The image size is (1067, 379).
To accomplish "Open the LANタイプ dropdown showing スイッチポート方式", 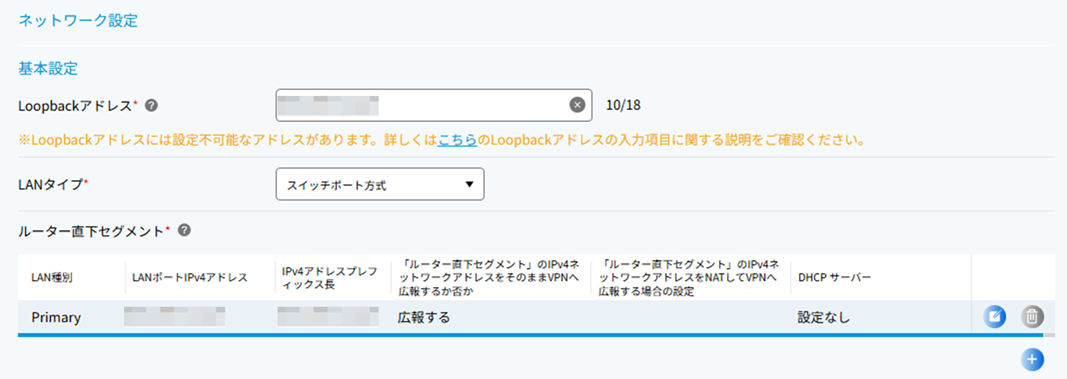I will 380,184.
